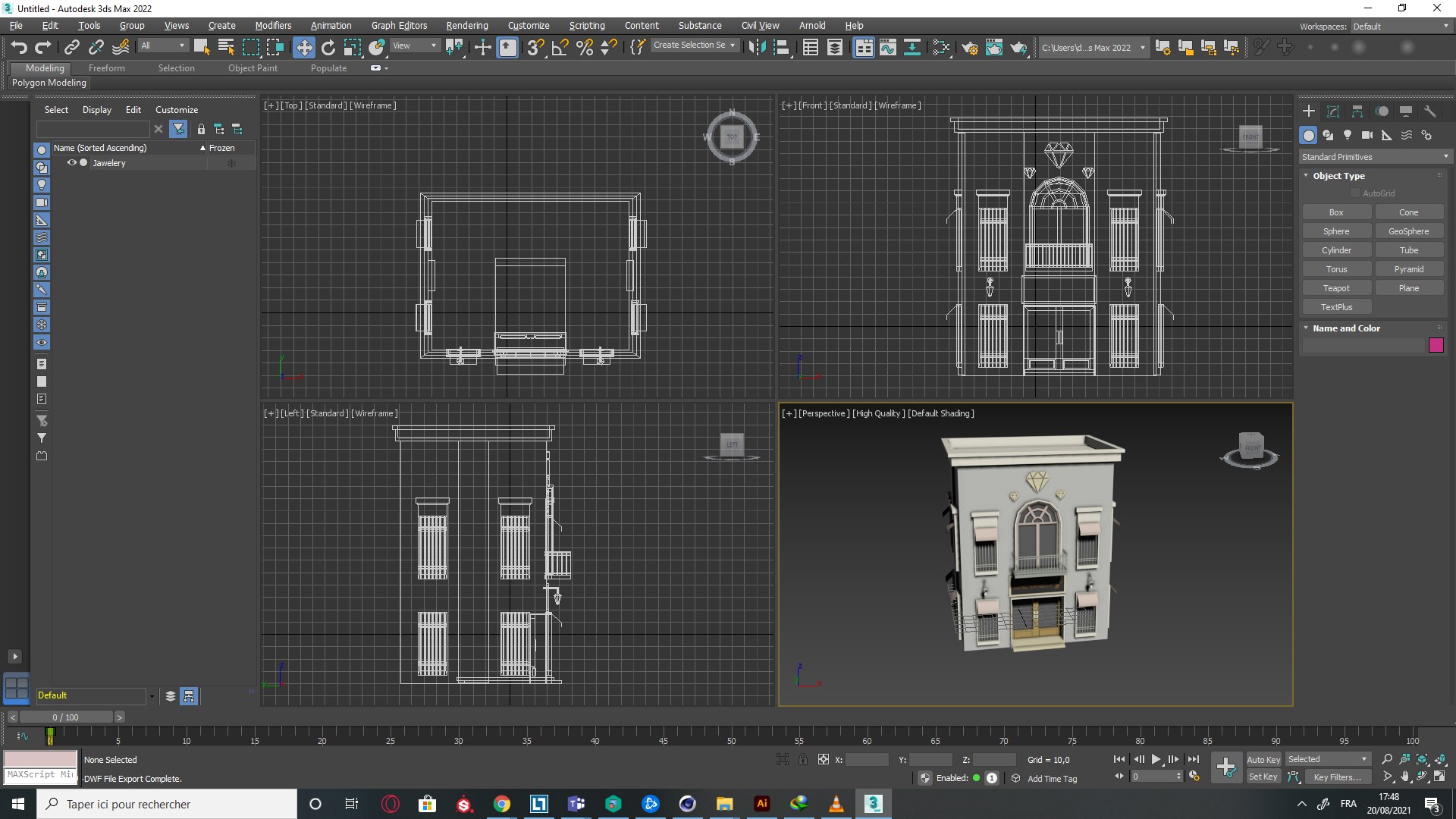
Task: Open the Create Selection Set dropdown
Action: 695,45
